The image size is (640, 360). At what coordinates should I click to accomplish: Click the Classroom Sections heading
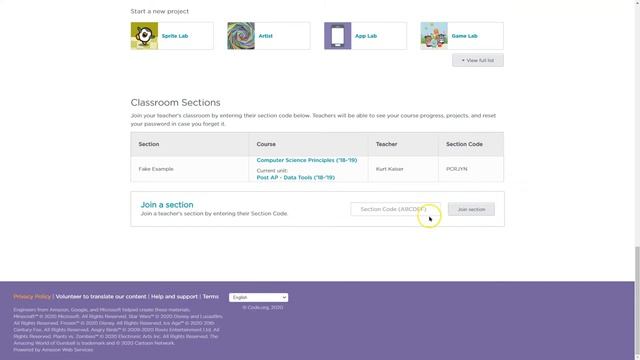pyautogui.click(x=176, y=102)
